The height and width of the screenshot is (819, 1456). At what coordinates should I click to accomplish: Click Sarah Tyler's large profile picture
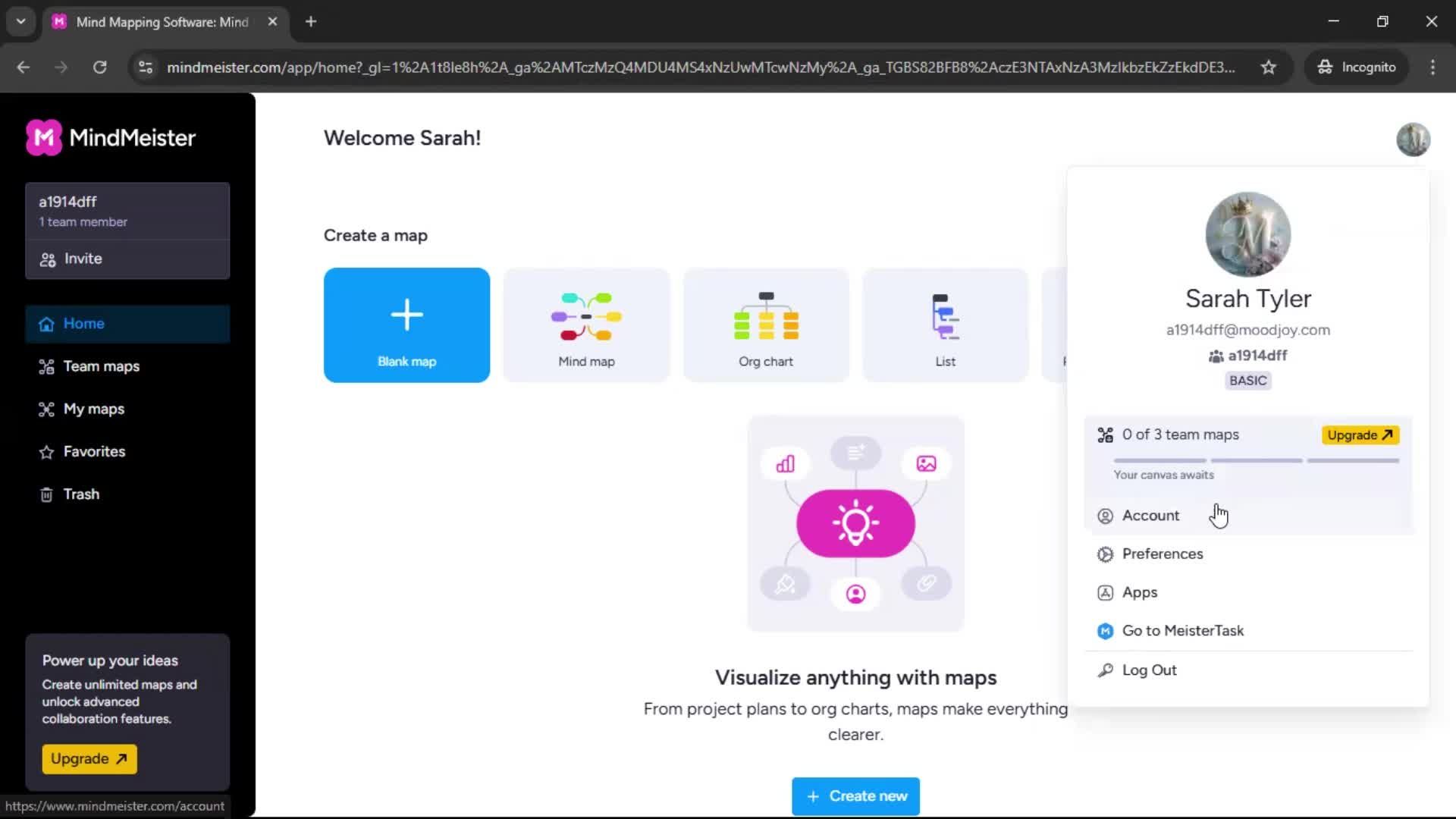(x=1247, y=234)
